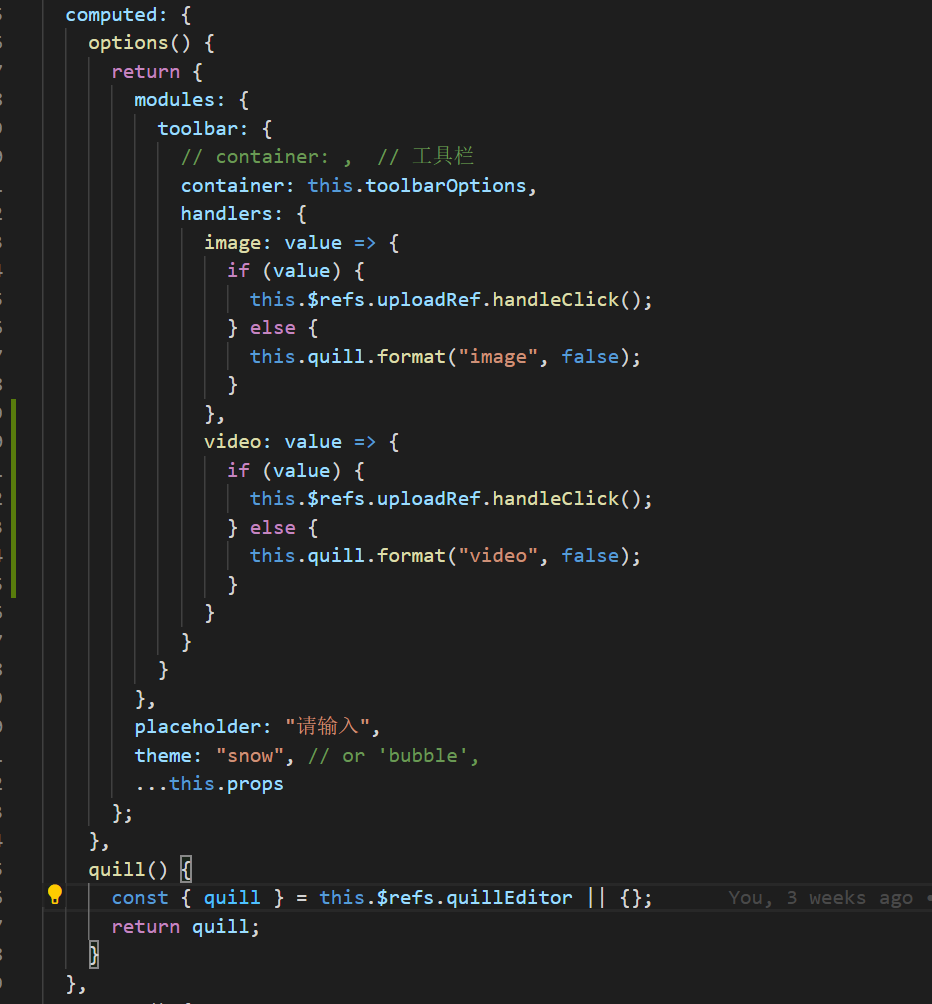Click the 'quill() {' computed method line
This screenshot has height=1004, width=932.
(x=140, y=870)
